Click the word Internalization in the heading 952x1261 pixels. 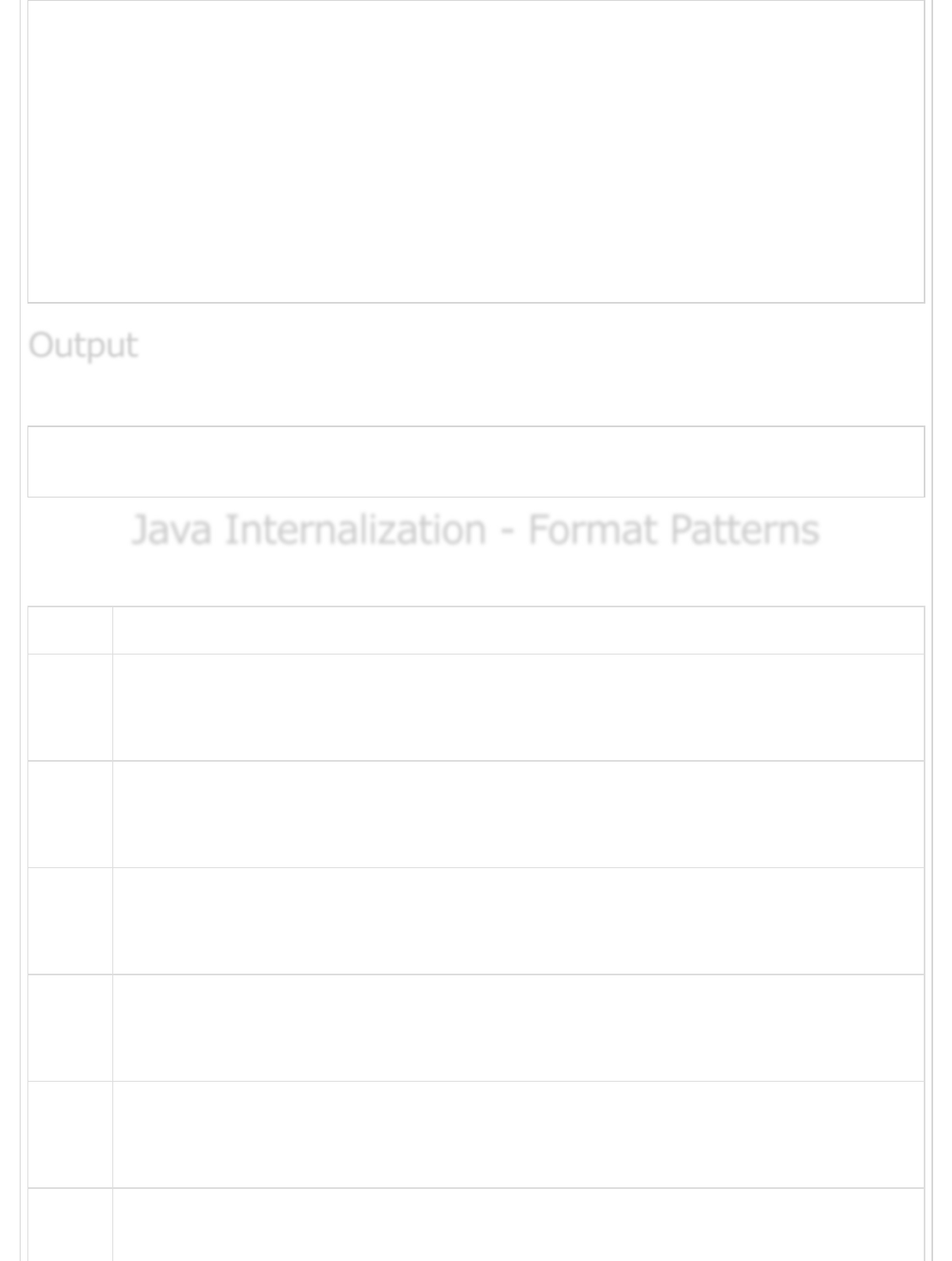tap(355, 529)
